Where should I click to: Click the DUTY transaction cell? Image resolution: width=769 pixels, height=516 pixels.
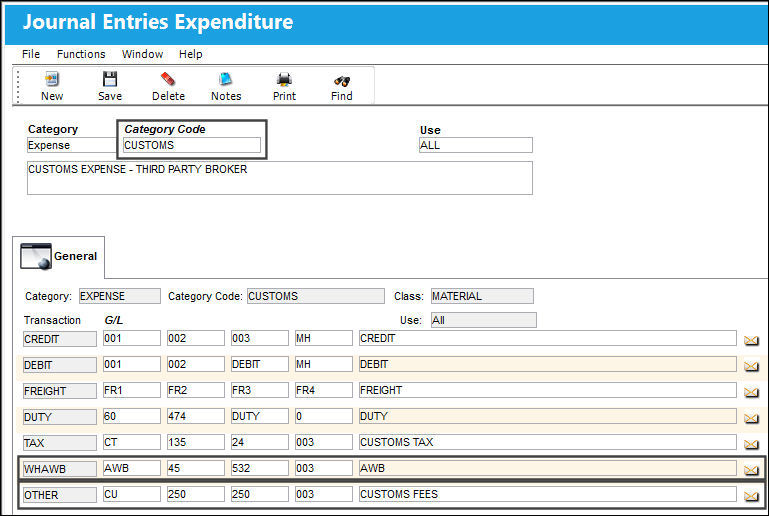[60, 417]
